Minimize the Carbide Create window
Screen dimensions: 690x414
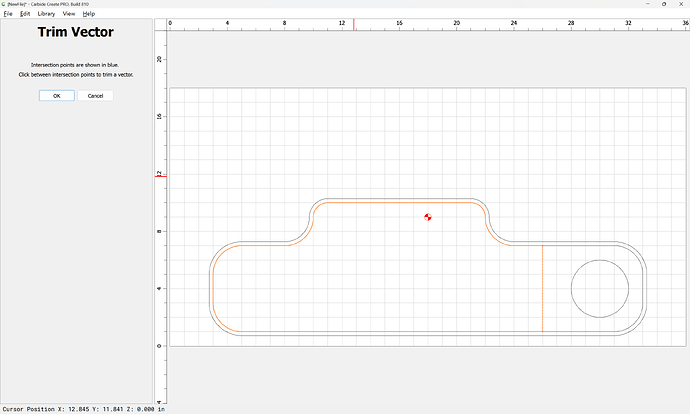coord(648,4)
